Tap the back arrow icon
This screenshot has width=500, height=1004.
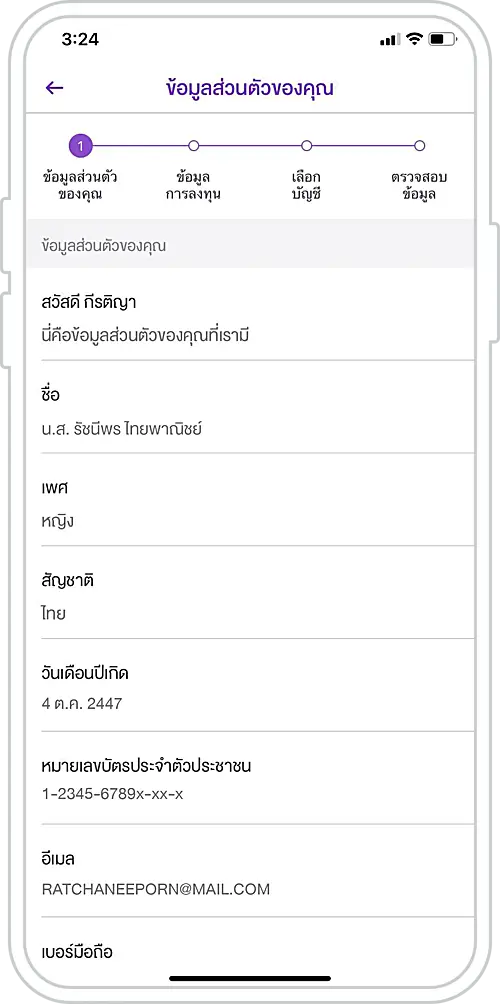tap(54, 88)
